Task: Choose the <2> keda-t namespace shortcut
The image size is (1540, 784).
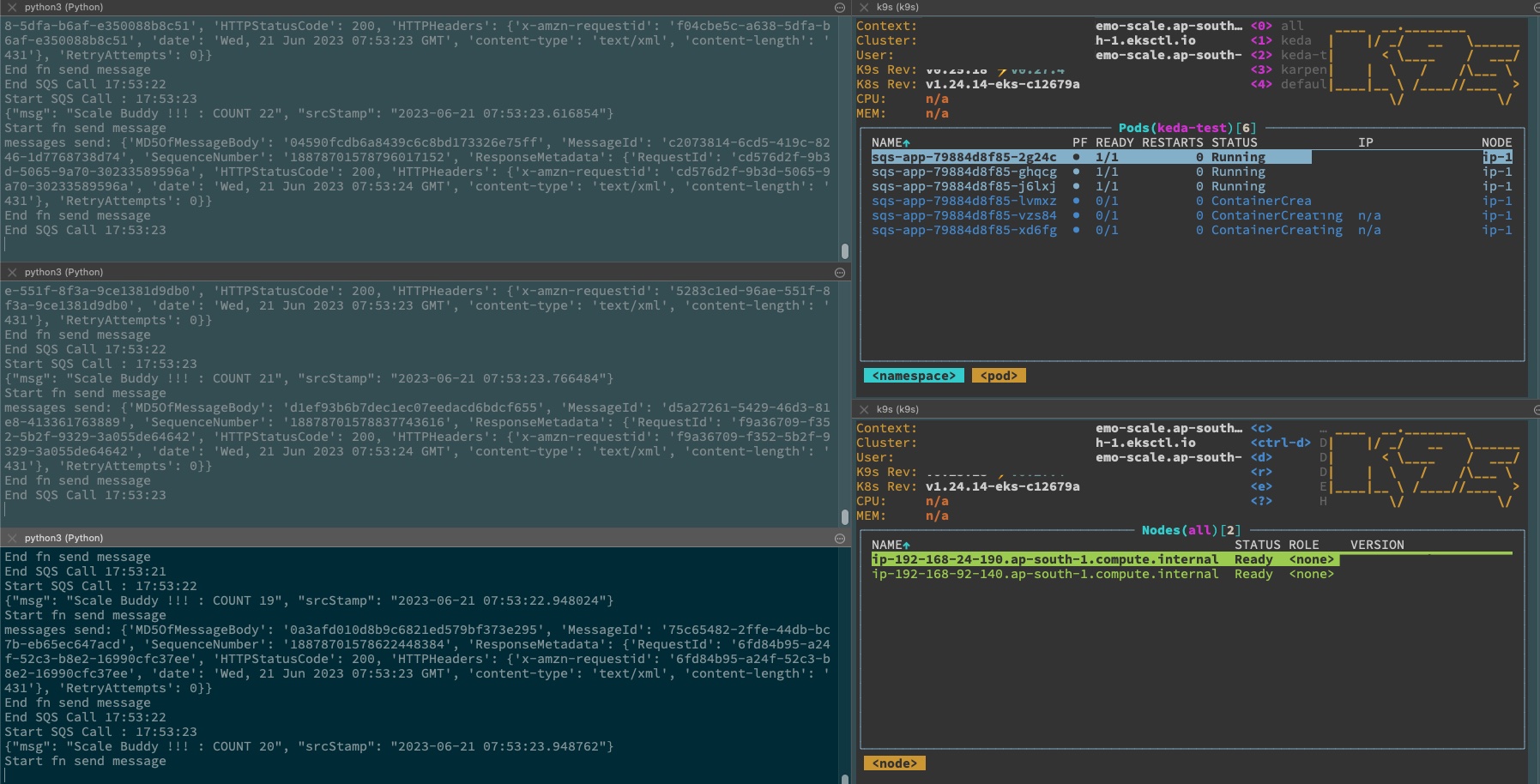Action: point(1289,55)
